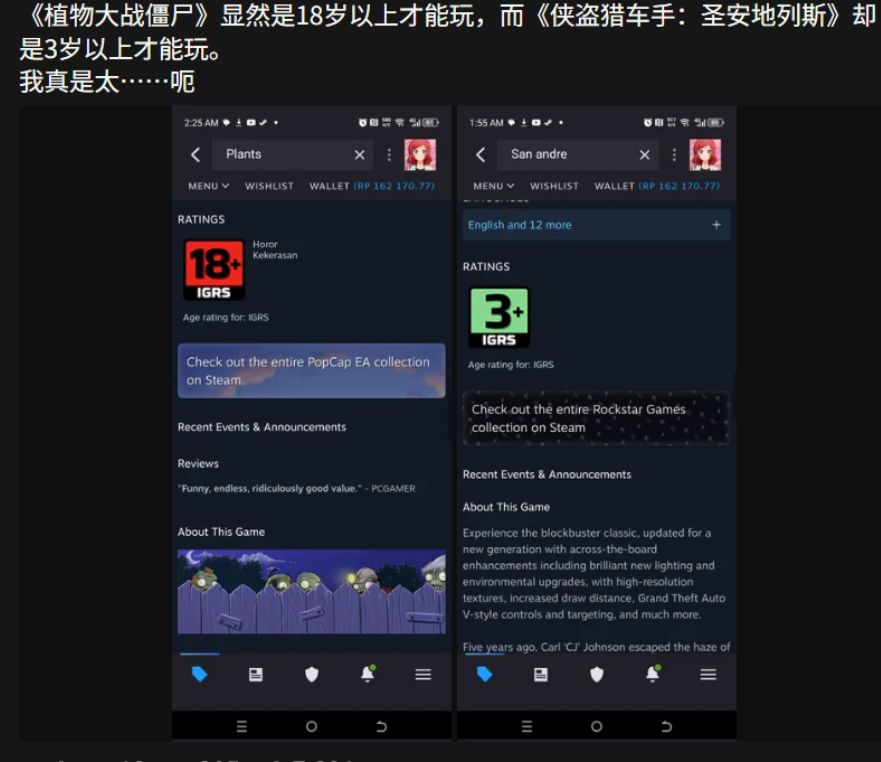Screen dimensions: 881x762
Task: Clear the San andre search text
Action: (x=644, y=155)
